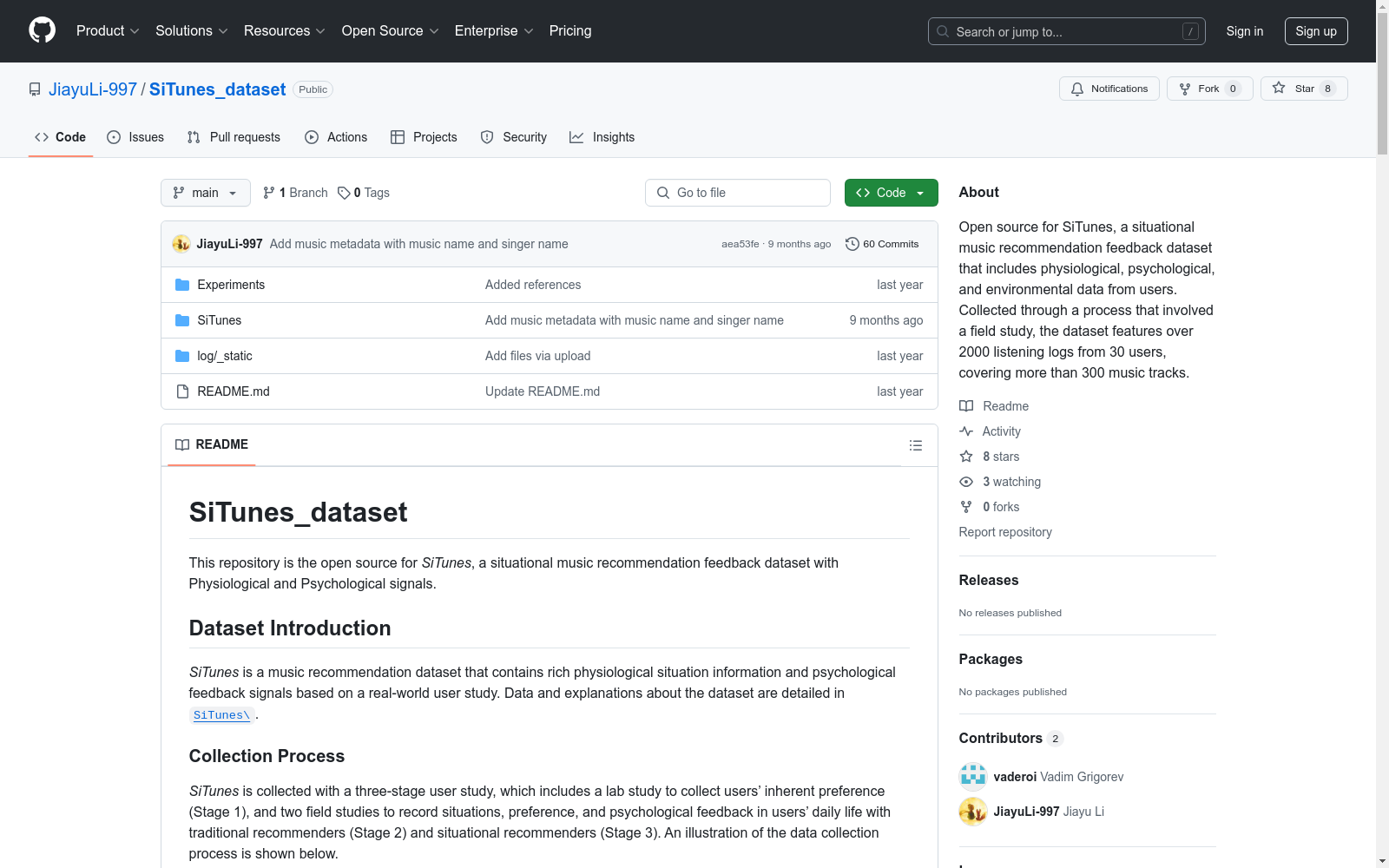Image resolution: width=1389 pixels, height=868 pixels.
Task: Open the Releases heading link
Action: (989, 580)
